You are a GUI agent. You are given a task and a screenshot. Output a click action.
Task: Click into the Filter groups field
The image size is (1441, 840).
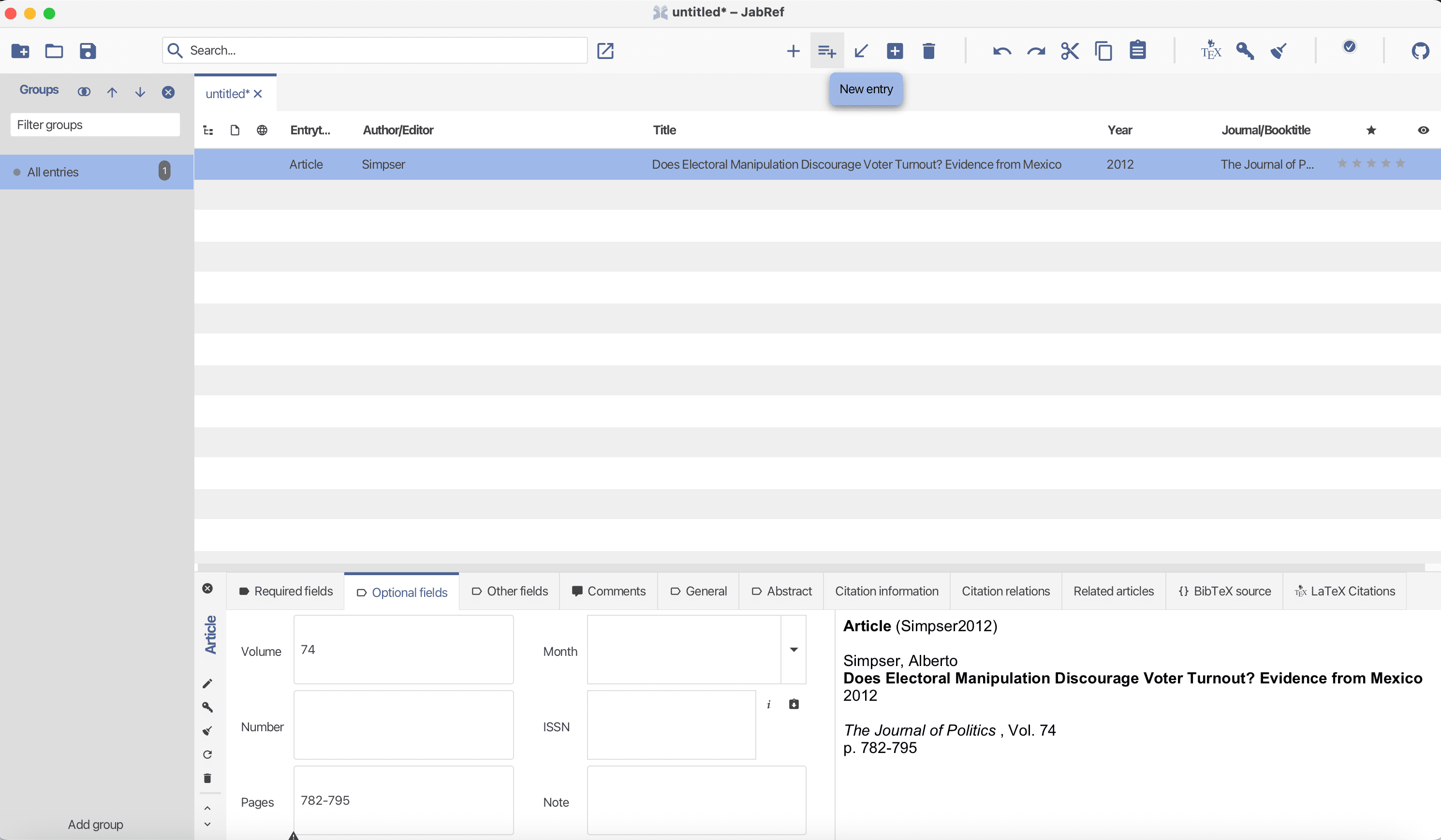tap(95, 125)
